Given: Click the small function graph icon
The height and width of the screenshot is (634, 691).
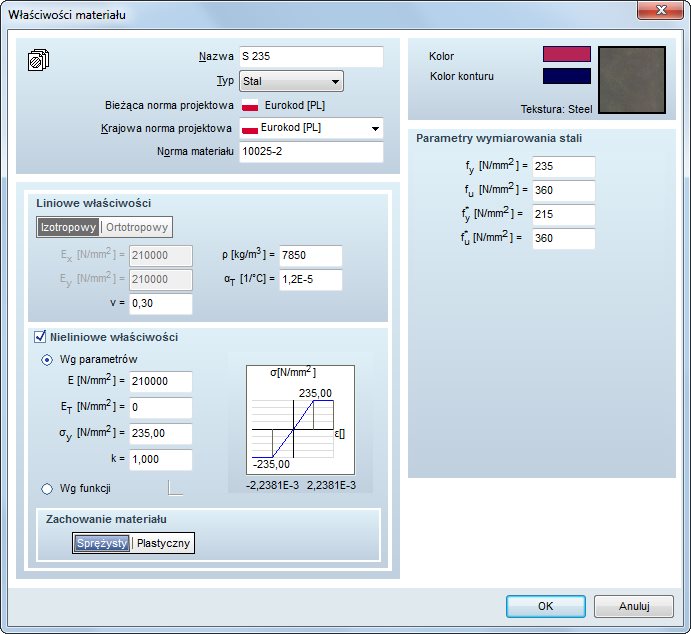Looking at the screenshot, I should click(x=175, y=488).
